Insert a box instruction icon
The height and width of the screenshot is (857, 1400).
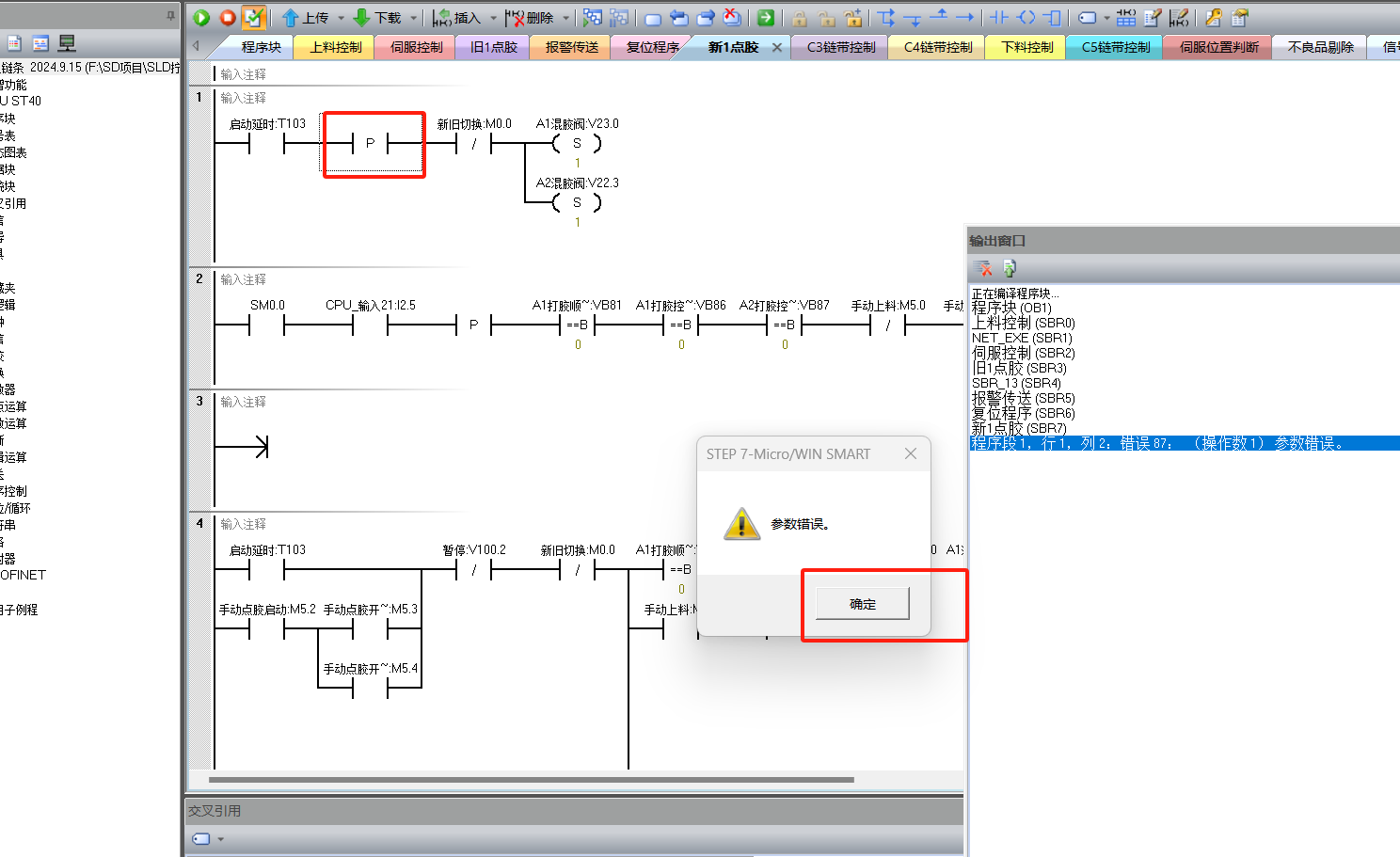(1052, 18)
